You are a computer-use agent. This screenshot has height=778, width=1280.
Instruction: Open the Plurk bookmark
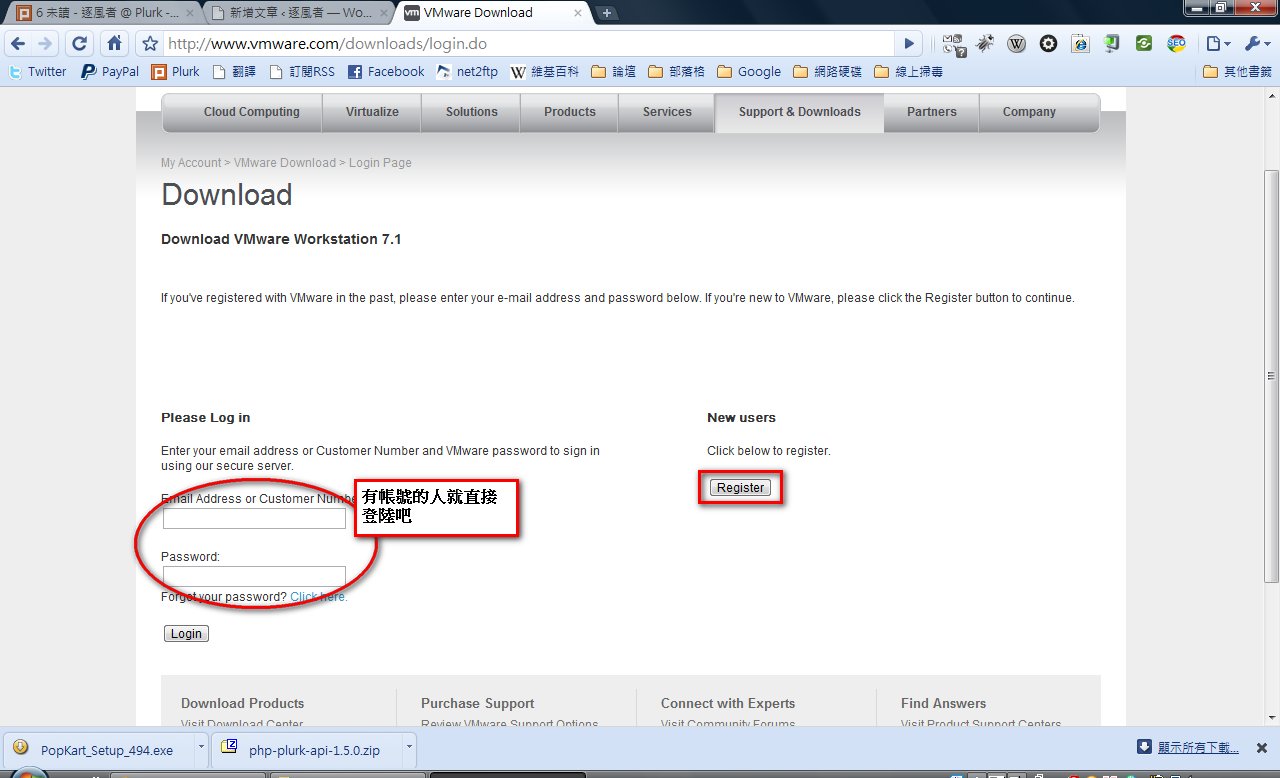(176, 72)
